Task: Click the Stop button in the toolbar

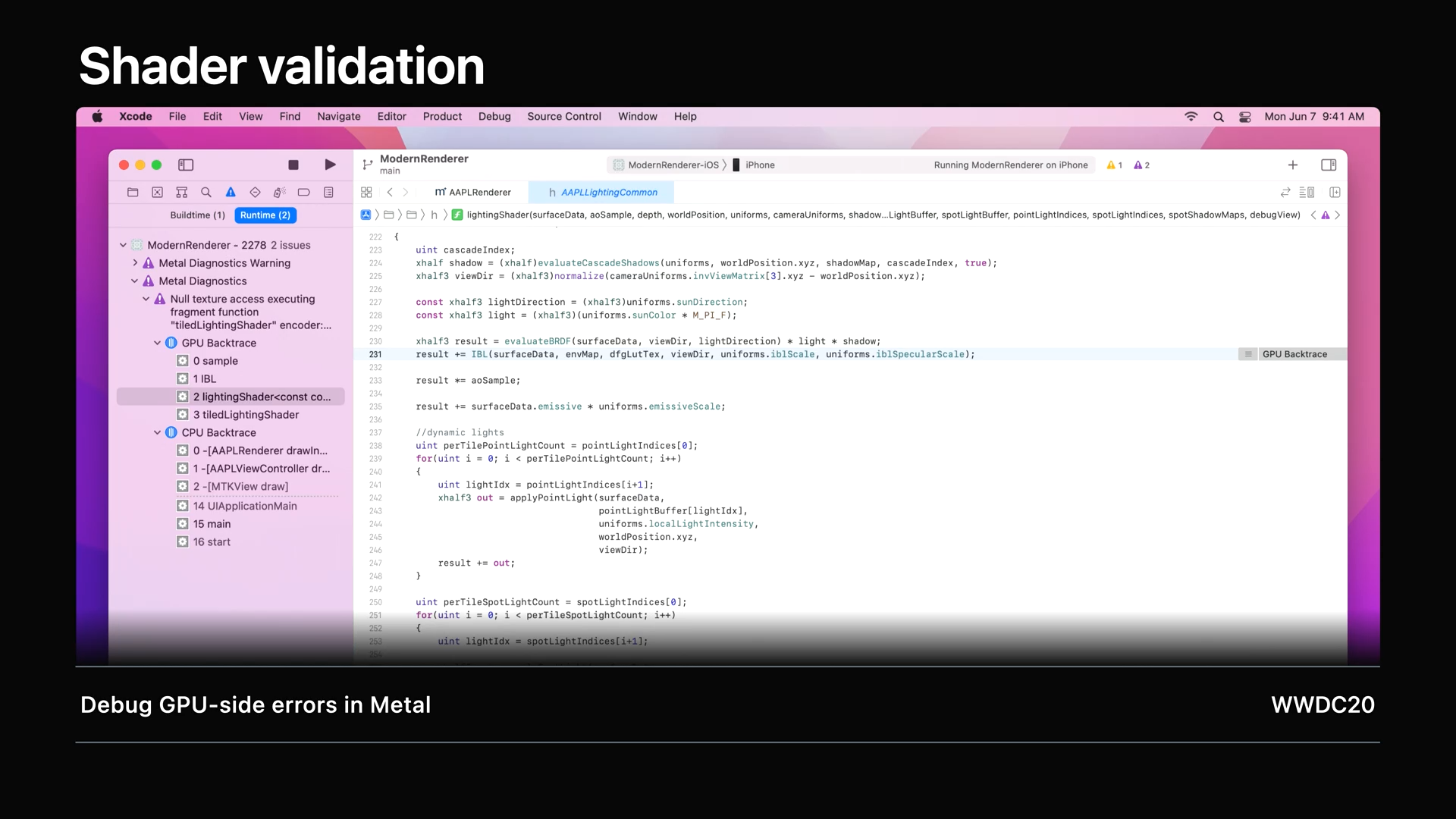Action: 293,165
